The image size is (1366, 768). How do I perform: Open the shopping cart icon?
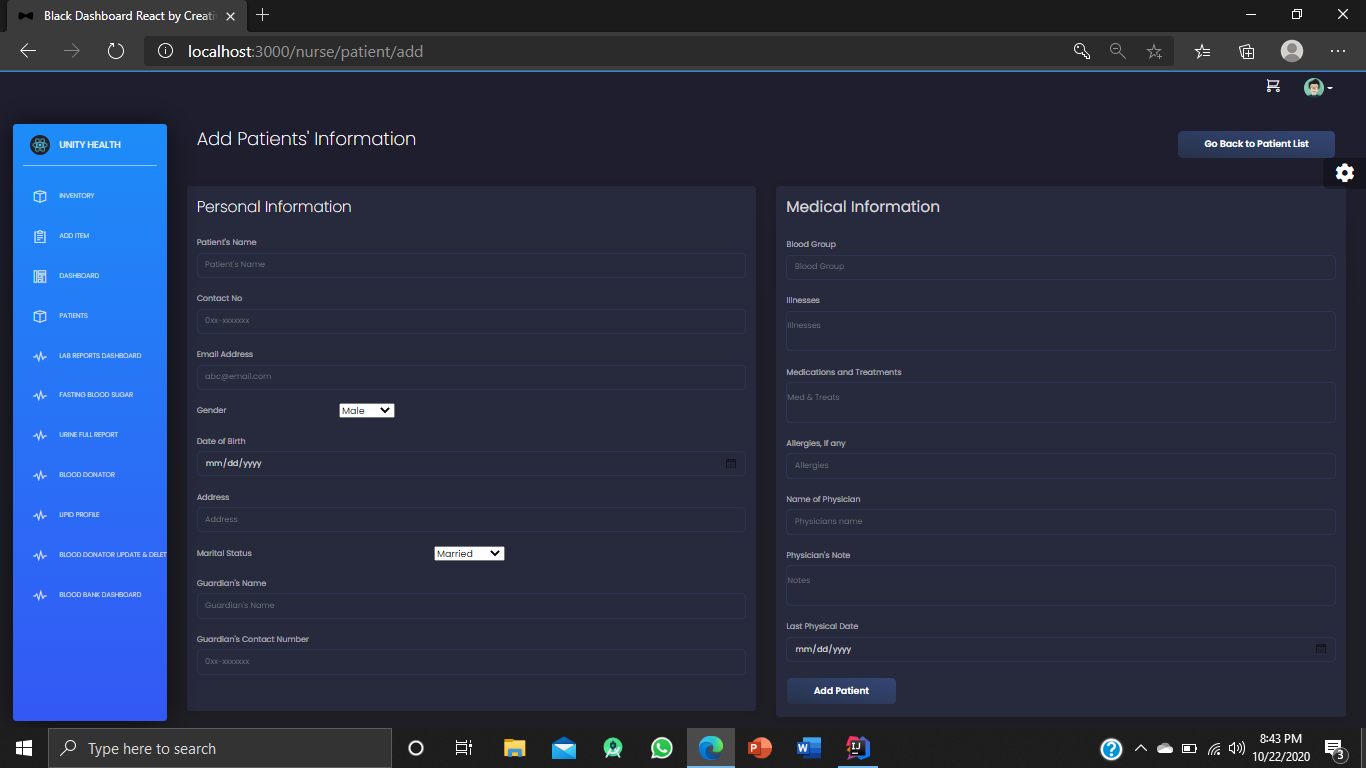(1273, 86)
